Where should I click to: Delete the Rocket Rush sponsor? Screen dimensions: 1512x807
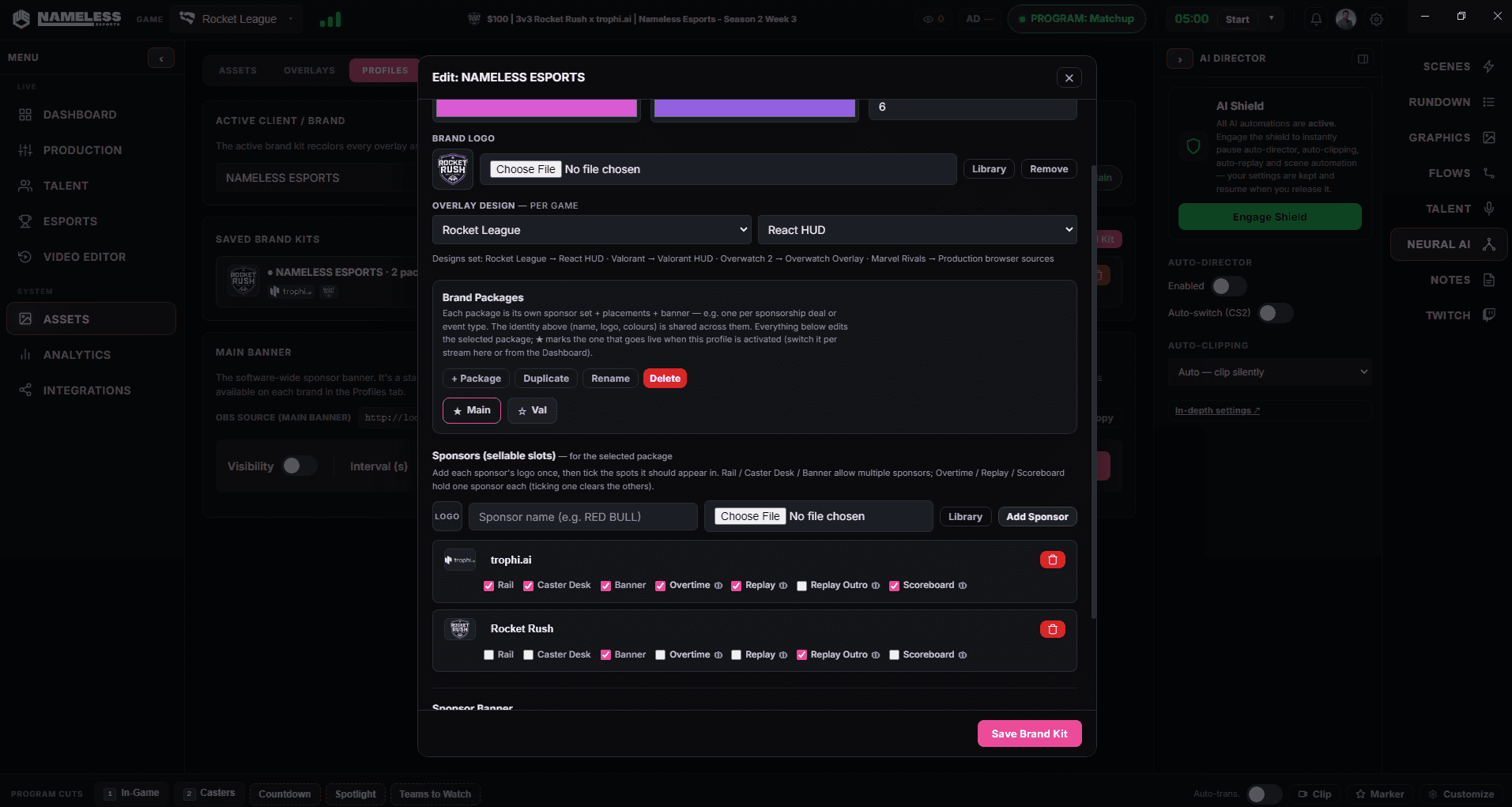click(1052, 629)
